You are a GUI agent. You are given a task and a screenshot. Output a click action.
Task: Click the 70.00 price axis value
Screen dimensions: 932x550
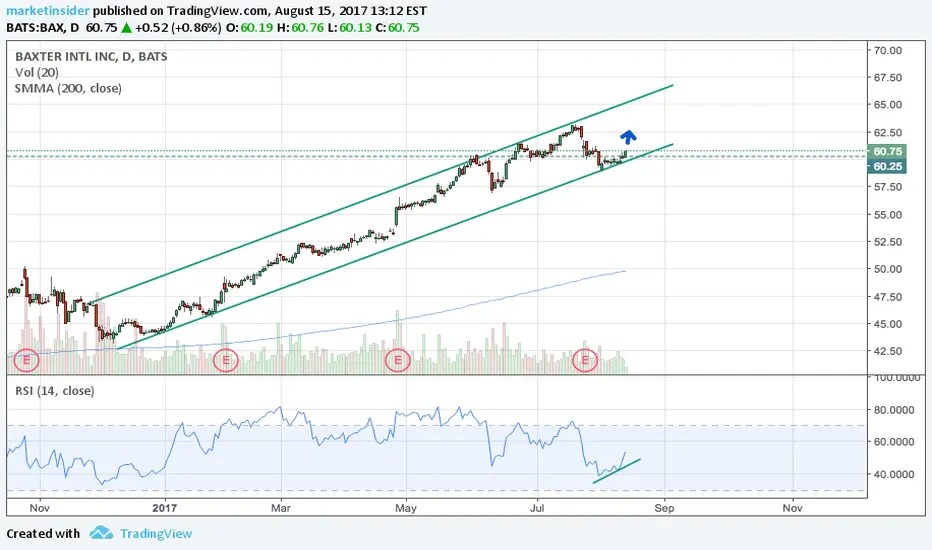click(887, 51)
